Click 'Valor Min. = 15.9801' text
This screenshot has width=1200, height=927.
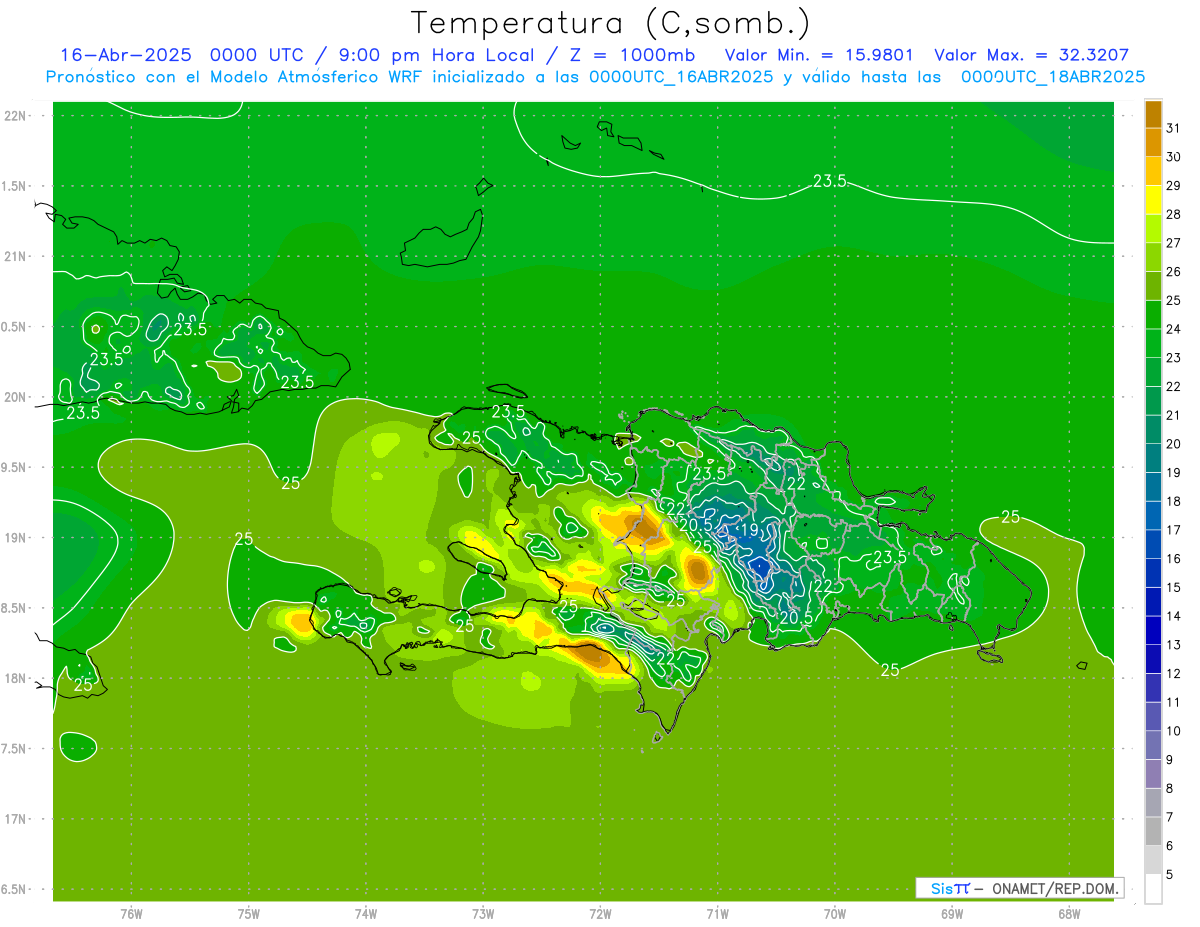(819, 55)
